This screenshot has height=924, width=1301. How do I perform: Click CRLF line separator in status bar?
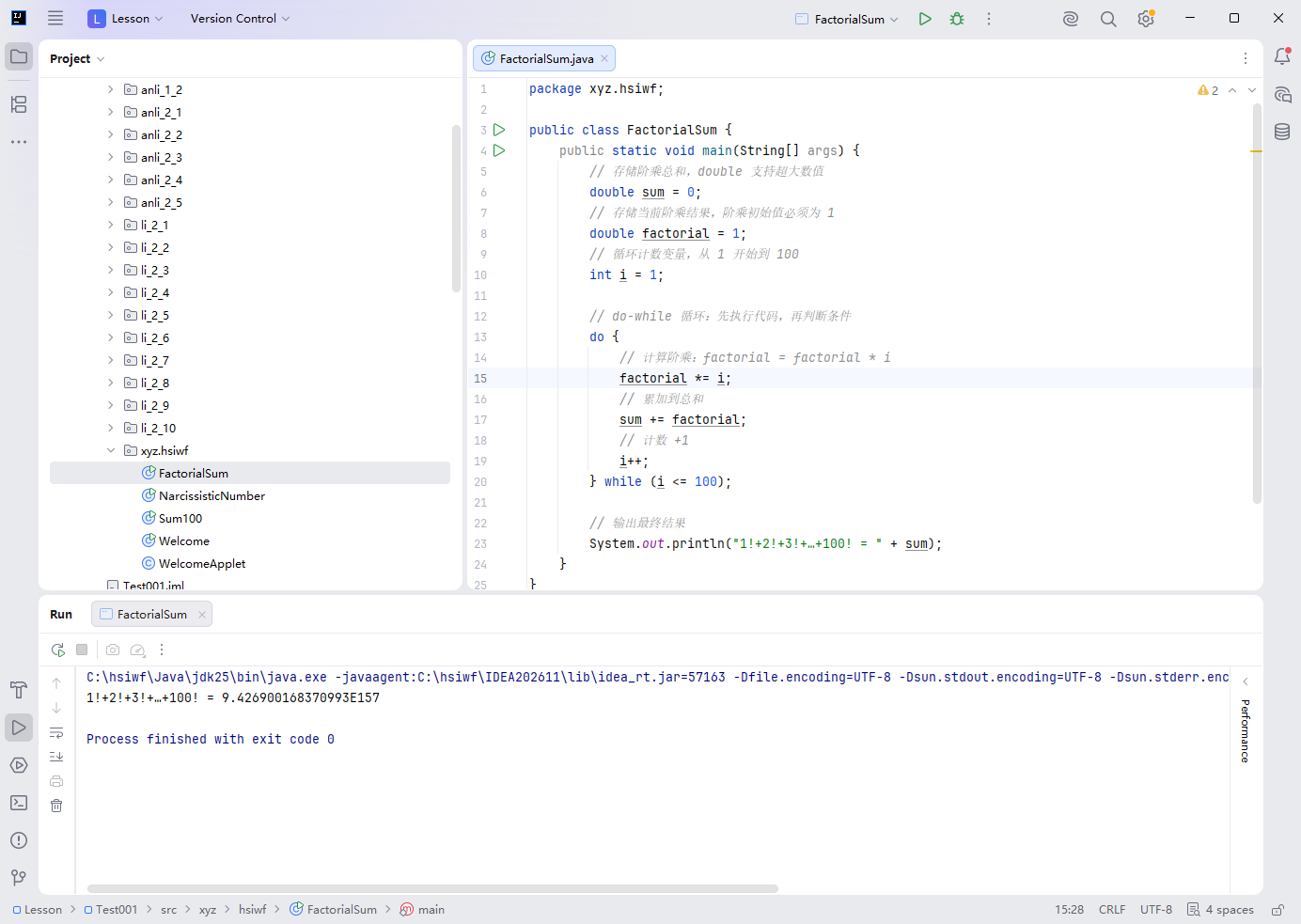[1112, 910]
